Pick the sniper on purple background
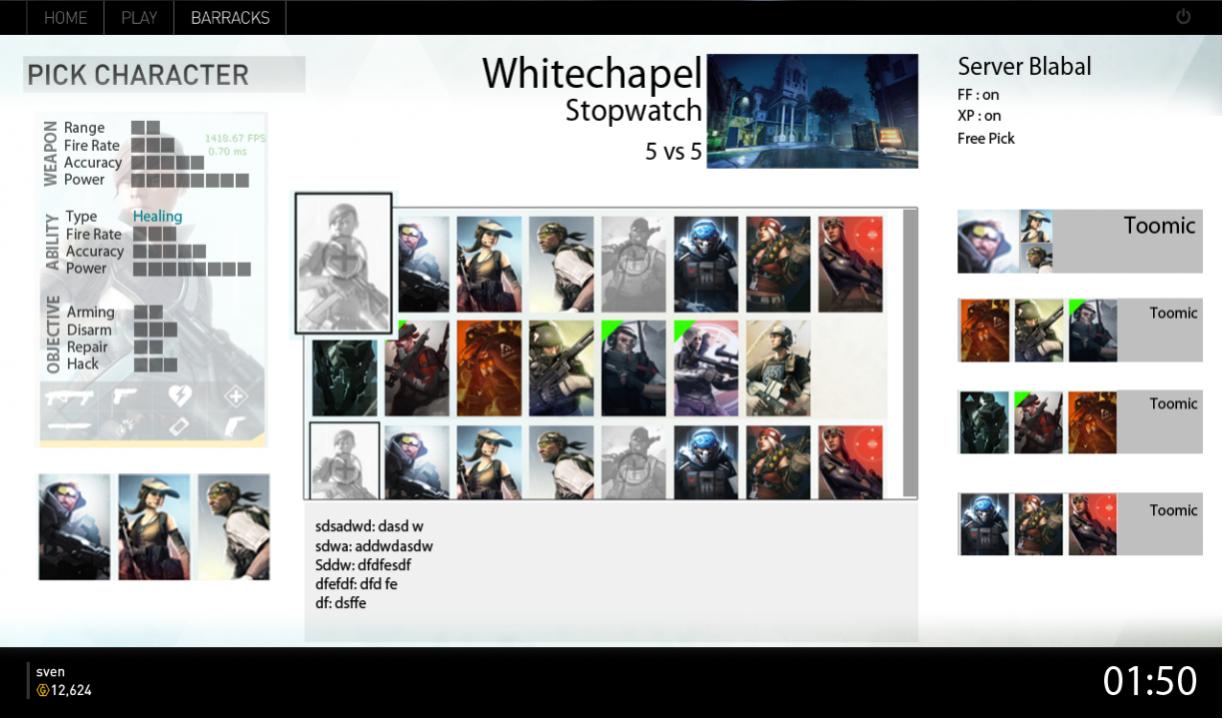Image resolution: width=1224 pixels, height=719 pixels. pos(705,368)
